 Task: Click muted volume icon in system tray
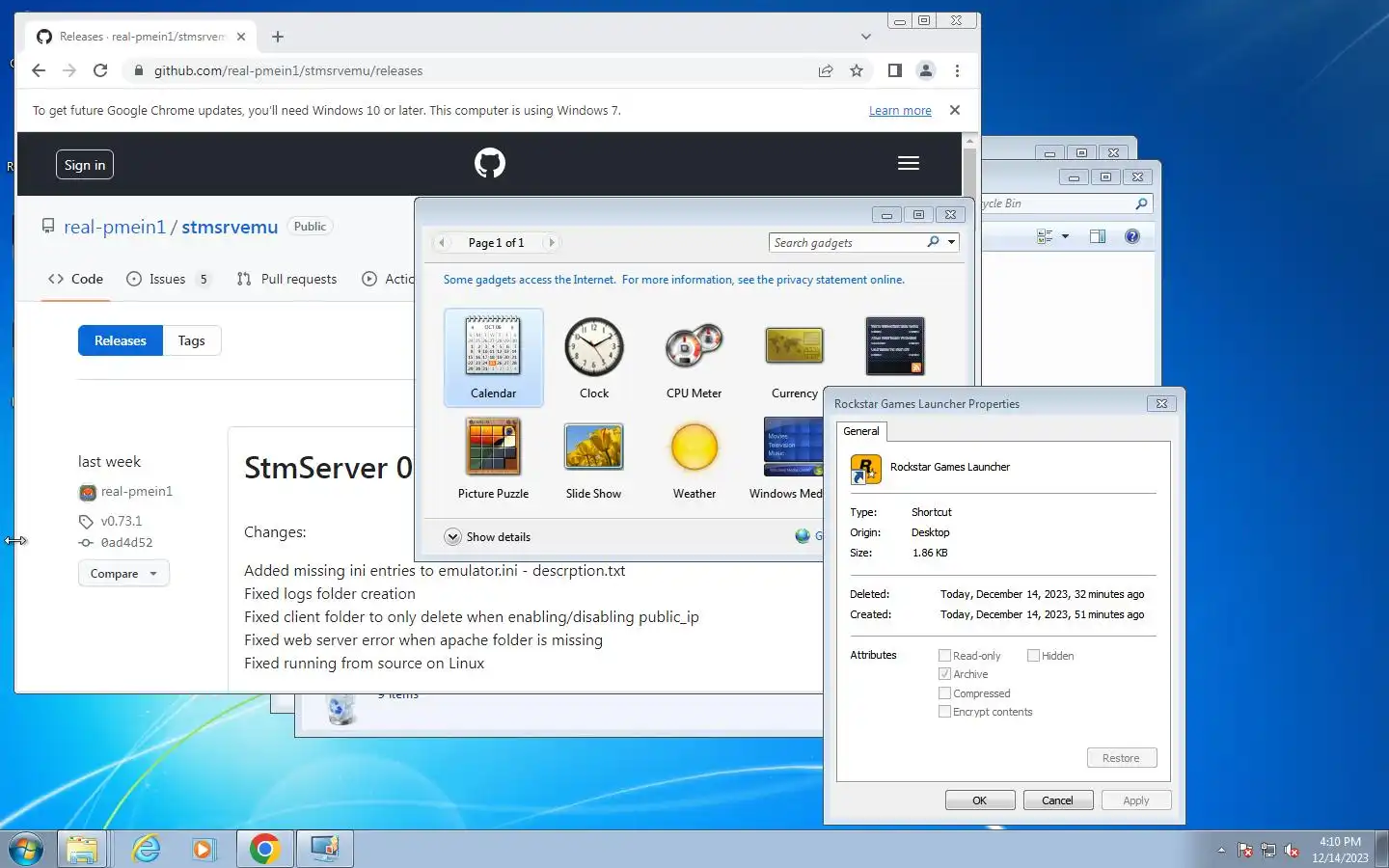tap(1293, 850)
